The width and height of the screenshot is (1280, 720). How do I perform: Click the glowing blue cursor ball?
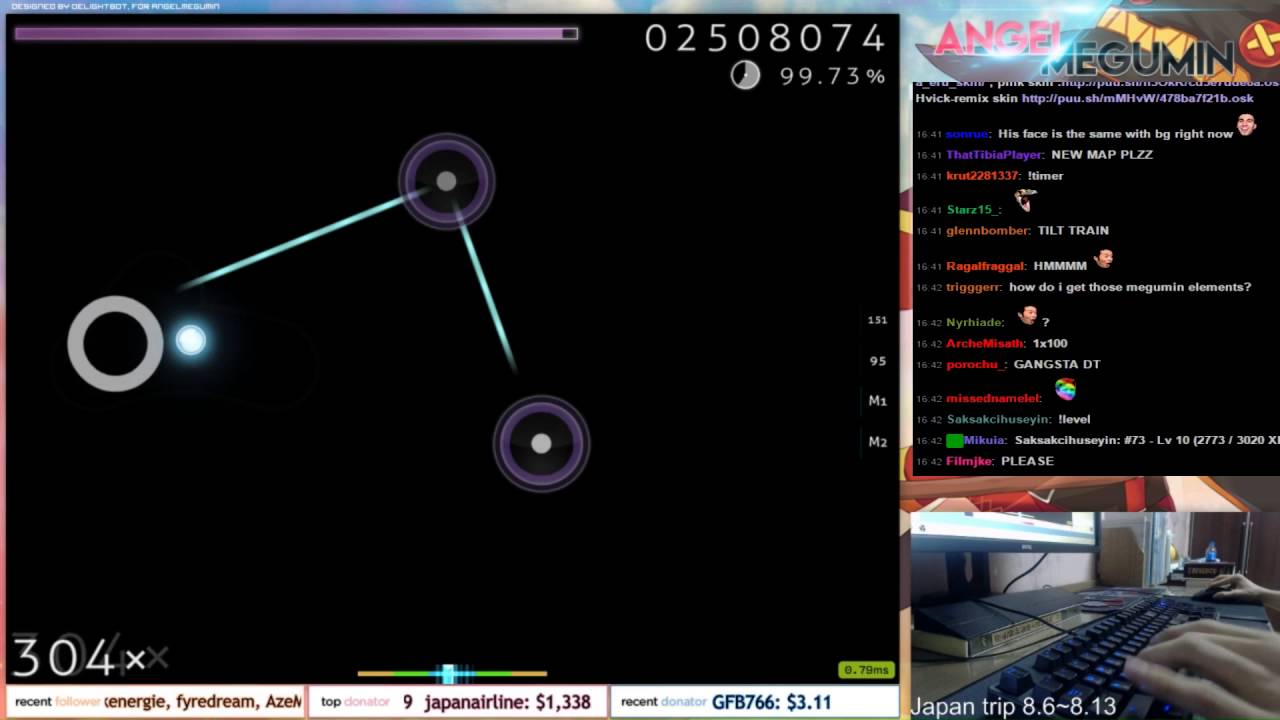pyautogui.click(x=190, y=340)
